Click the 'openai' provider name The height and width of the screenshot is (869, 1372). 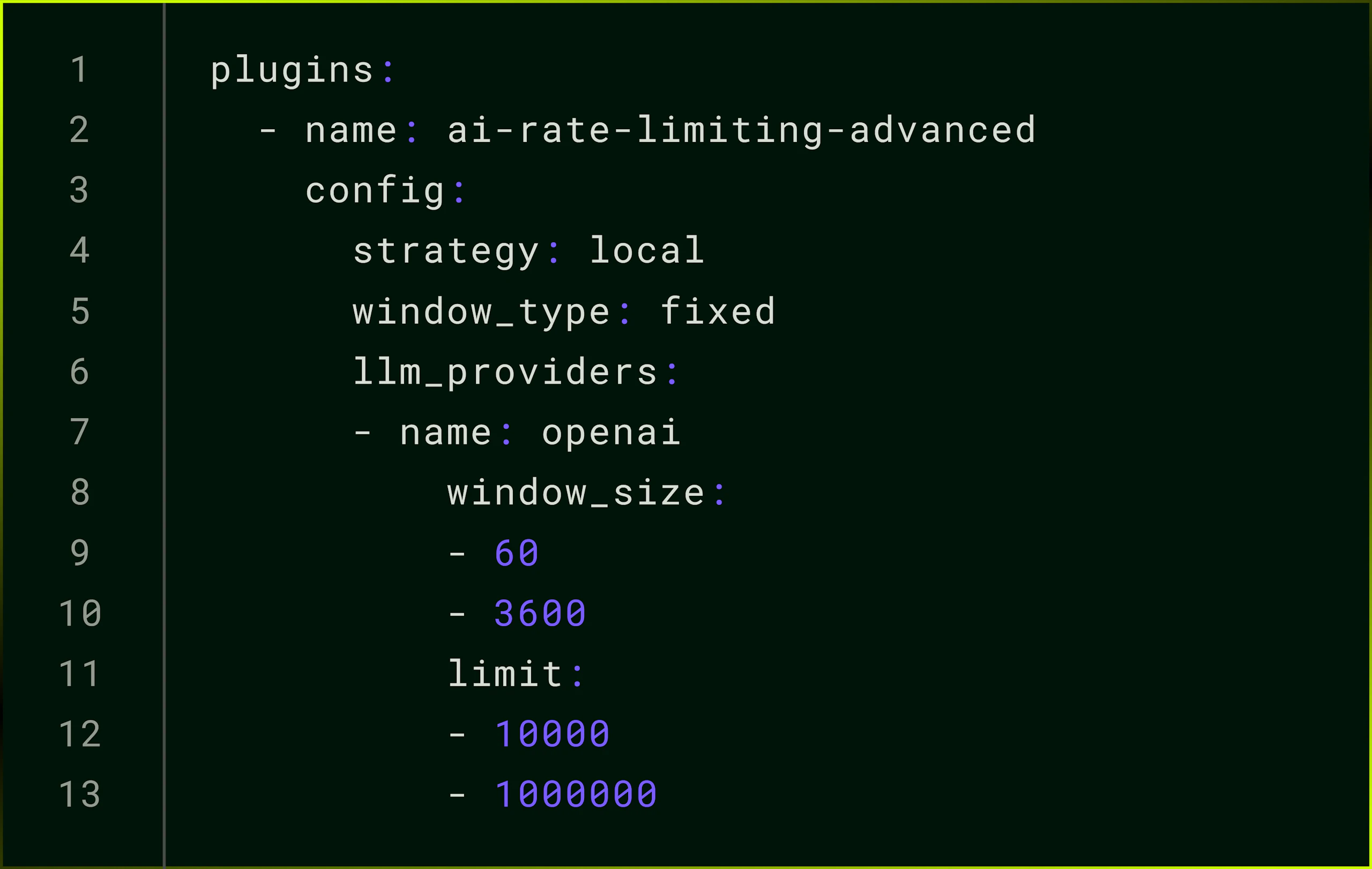point(611,433)
